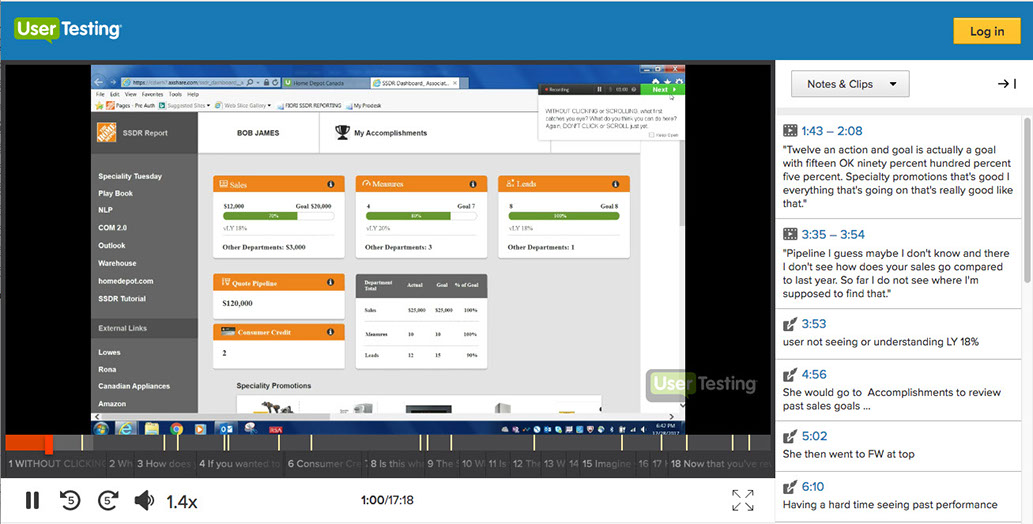Rewind the video 5 seconds

point(70,500)
